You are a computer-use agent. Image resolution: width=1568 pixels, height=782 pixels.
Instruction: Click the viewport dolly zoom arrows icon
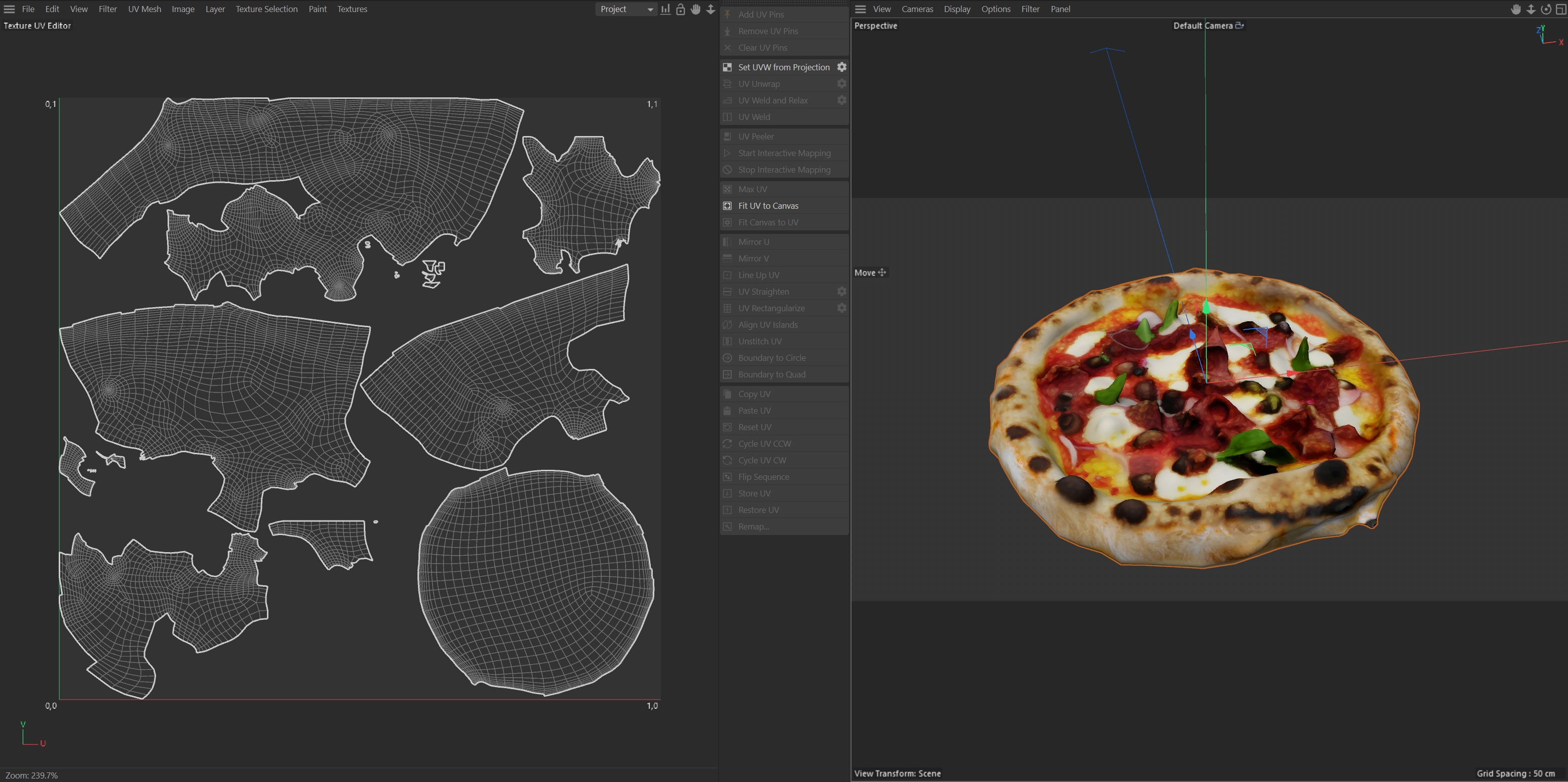coord(1531,9)
